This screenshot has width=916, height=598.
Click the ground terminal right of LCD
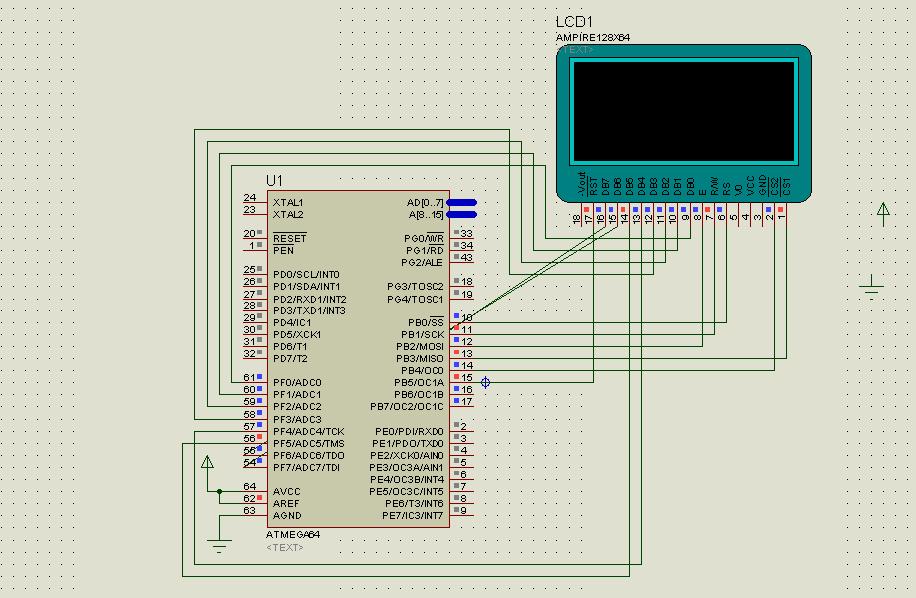point(871,287)
